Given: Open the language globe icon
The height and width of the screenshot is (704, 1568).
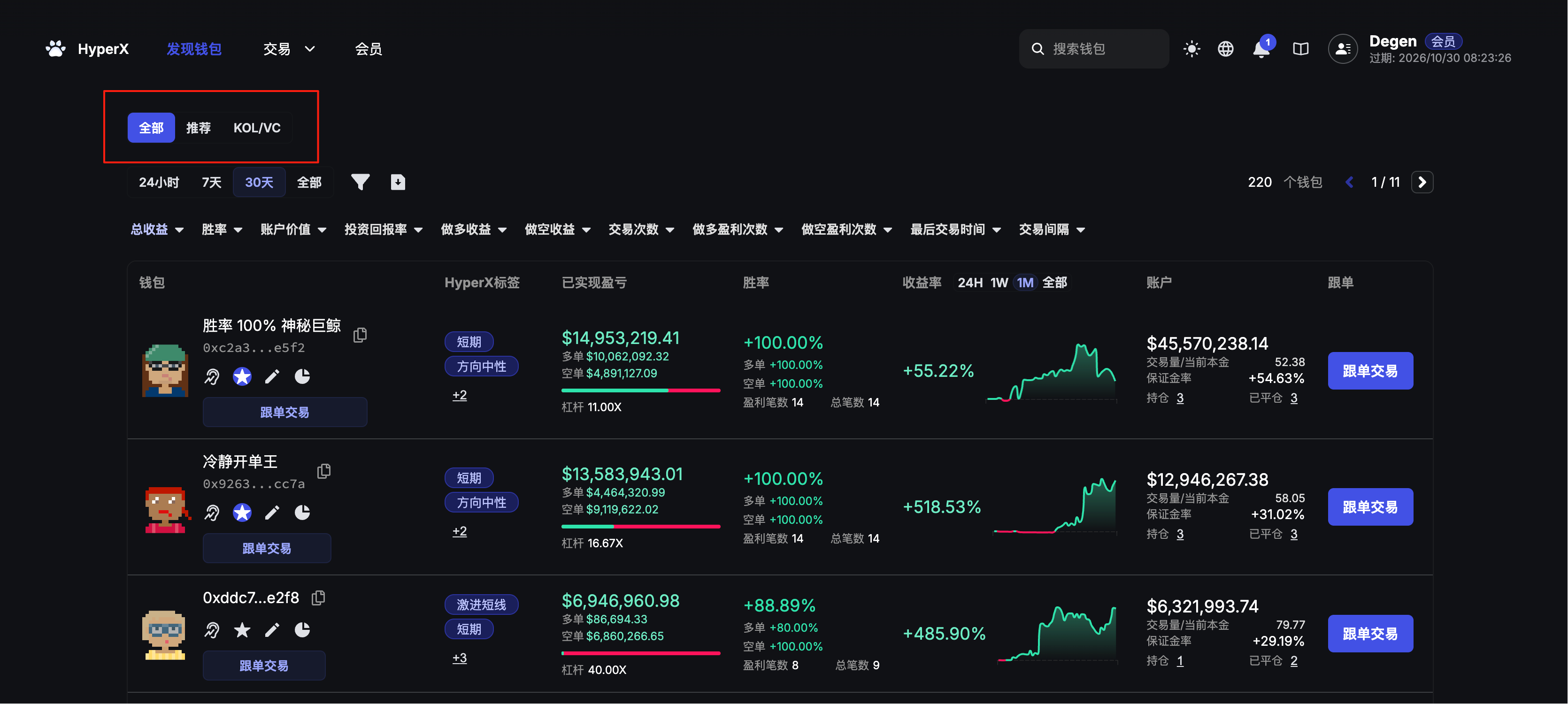Looking at the screenshot, I should click(x=1225, y=49).
